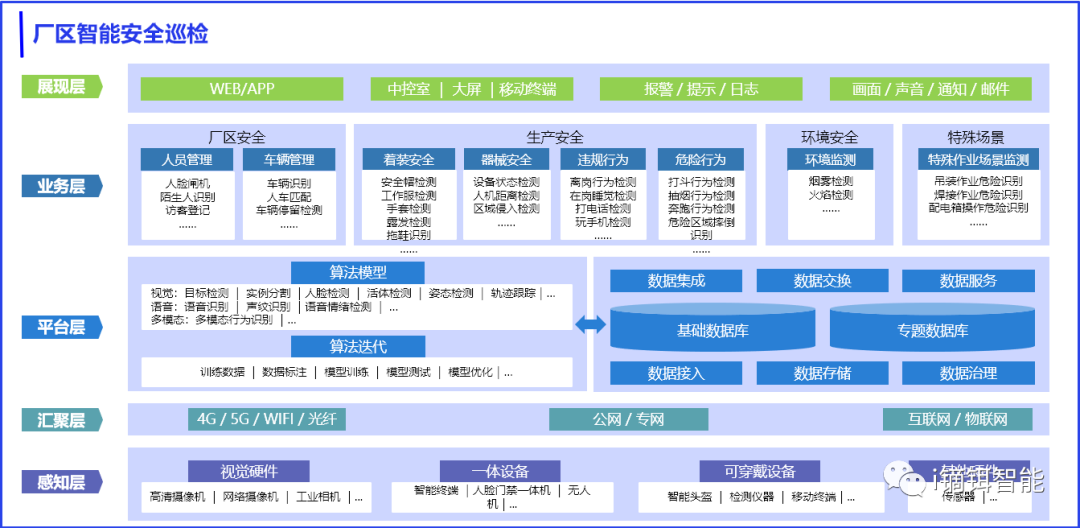Select the 感知层 layer label
1080x528 pixels.
pos(63,483)
